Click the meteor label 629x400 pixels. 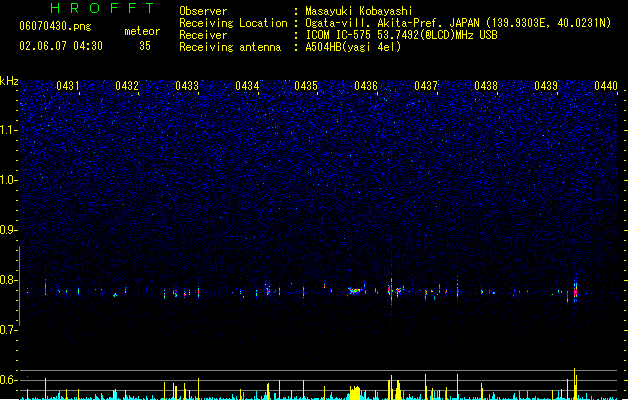pyautogui.click(x=142, y=31)
